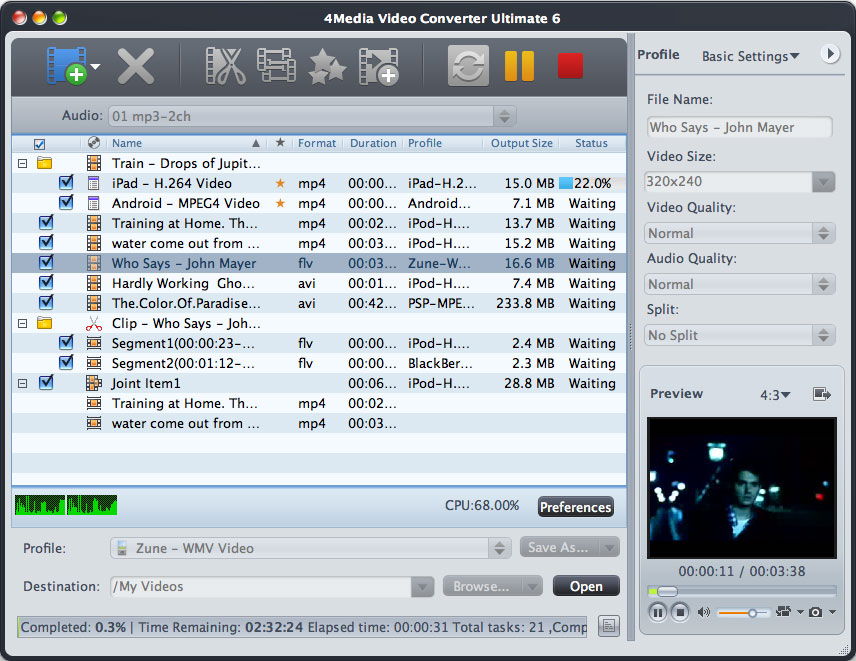The width and height of the screenshot is (856, 661).
Task: Click the Preferences button
Action: [575, 507]
